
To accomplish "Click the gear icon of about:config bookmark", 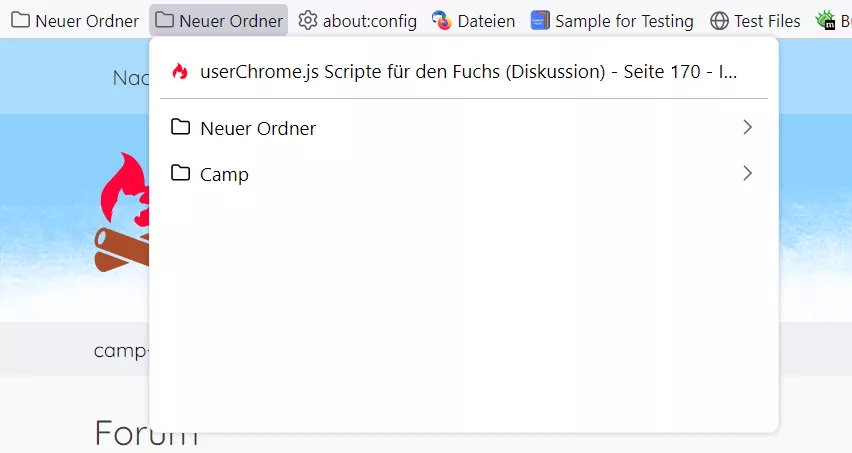I will (308, 21).
